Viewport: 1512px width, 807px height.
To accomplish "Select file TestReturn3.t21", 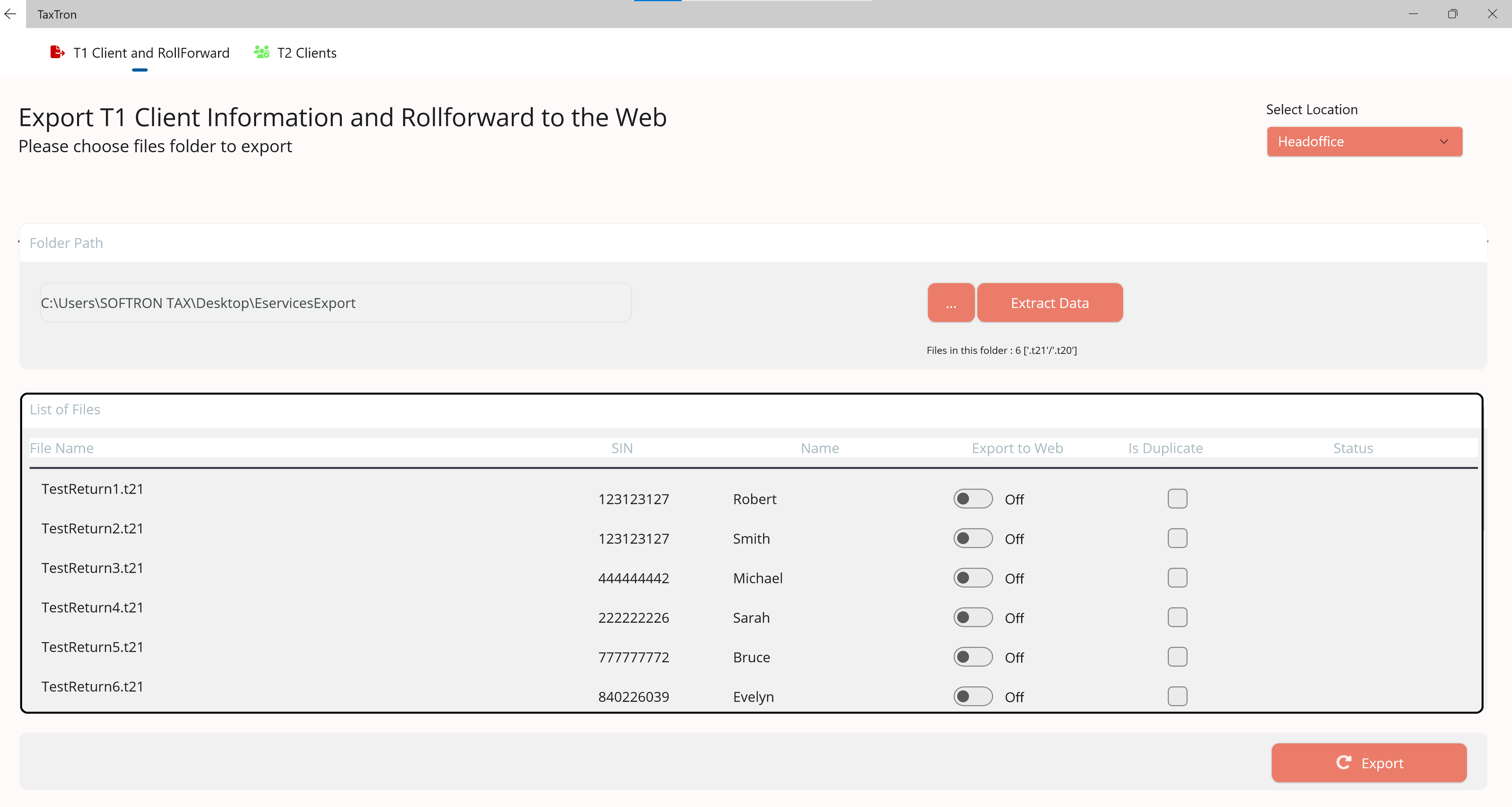I will 92,567.
